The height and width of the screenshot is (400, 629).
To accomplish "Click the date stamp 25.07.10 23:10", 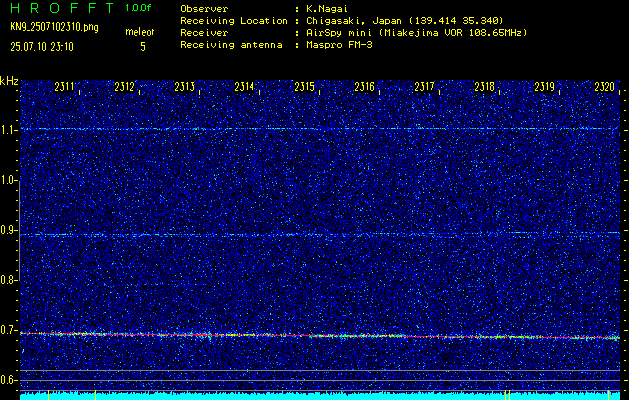I will (x=42, y=47).
